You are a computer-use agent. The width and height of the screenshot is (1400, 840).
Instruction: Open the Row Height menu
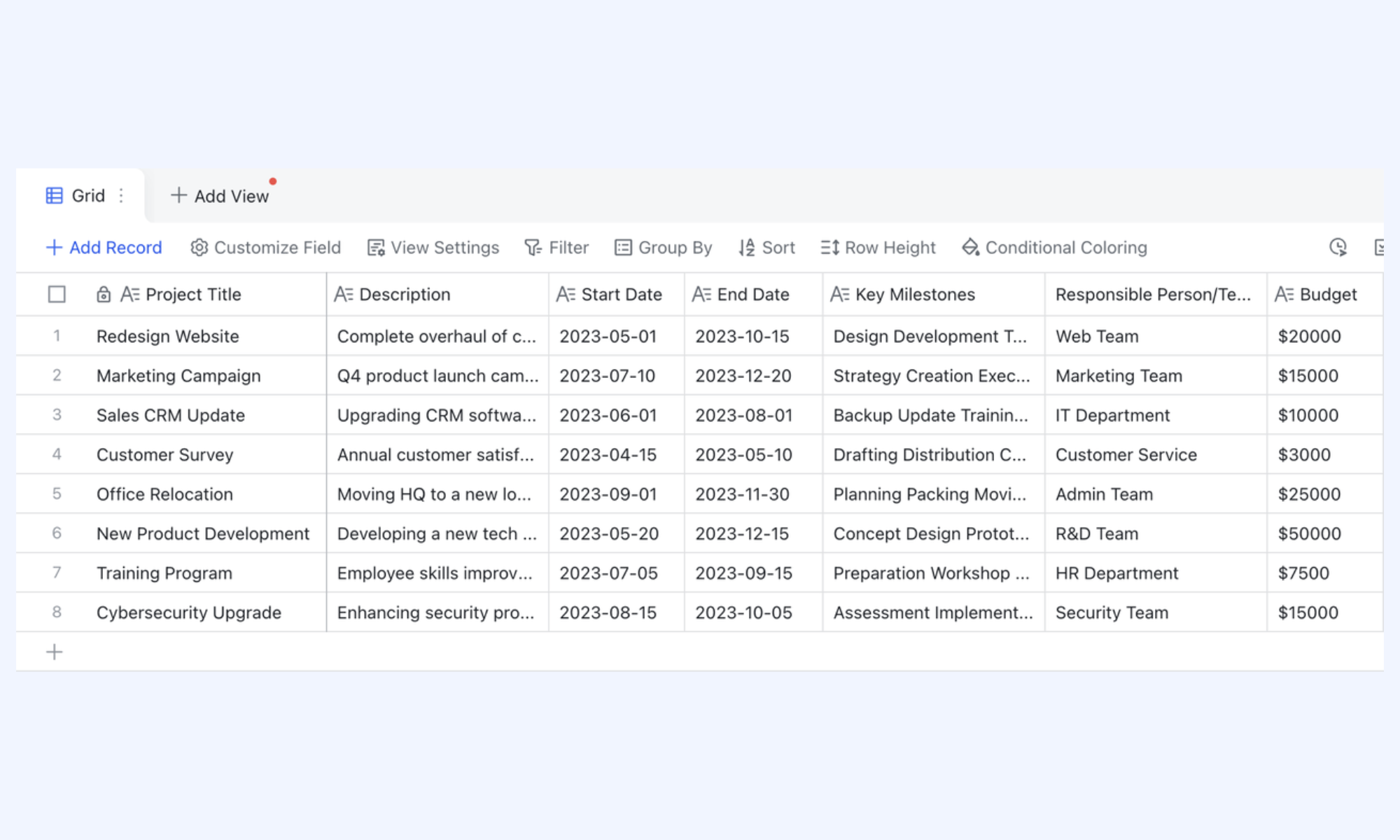(x=878, y=248)
